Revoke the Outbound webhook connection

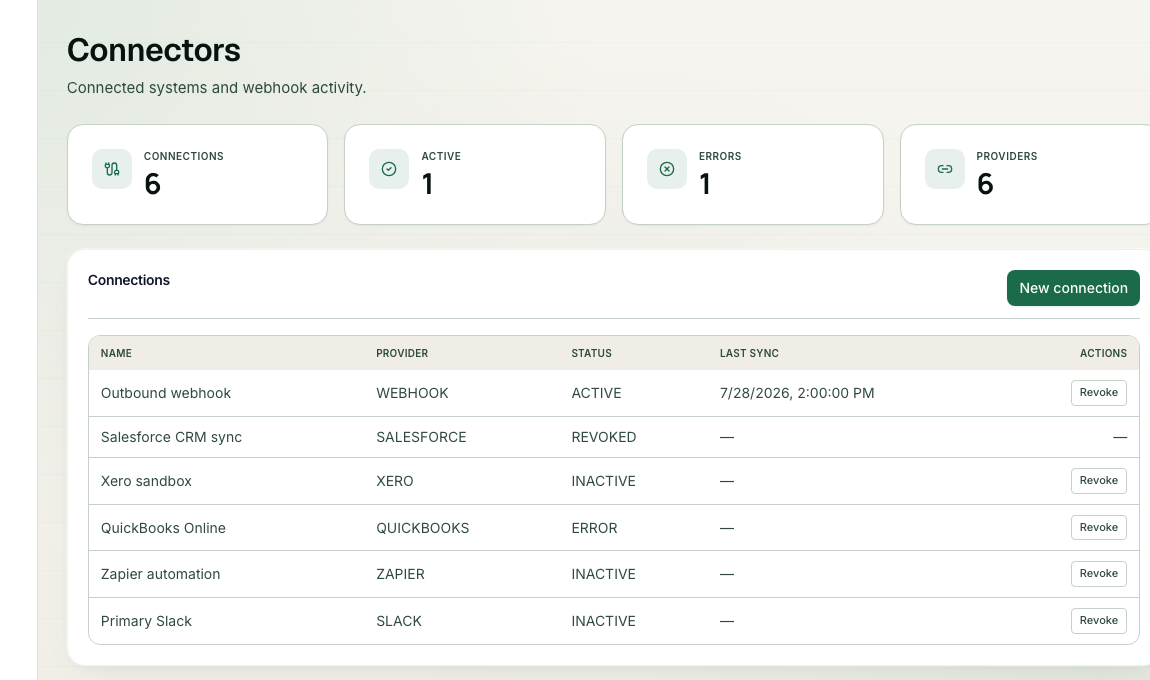(x=1099, y=392)
